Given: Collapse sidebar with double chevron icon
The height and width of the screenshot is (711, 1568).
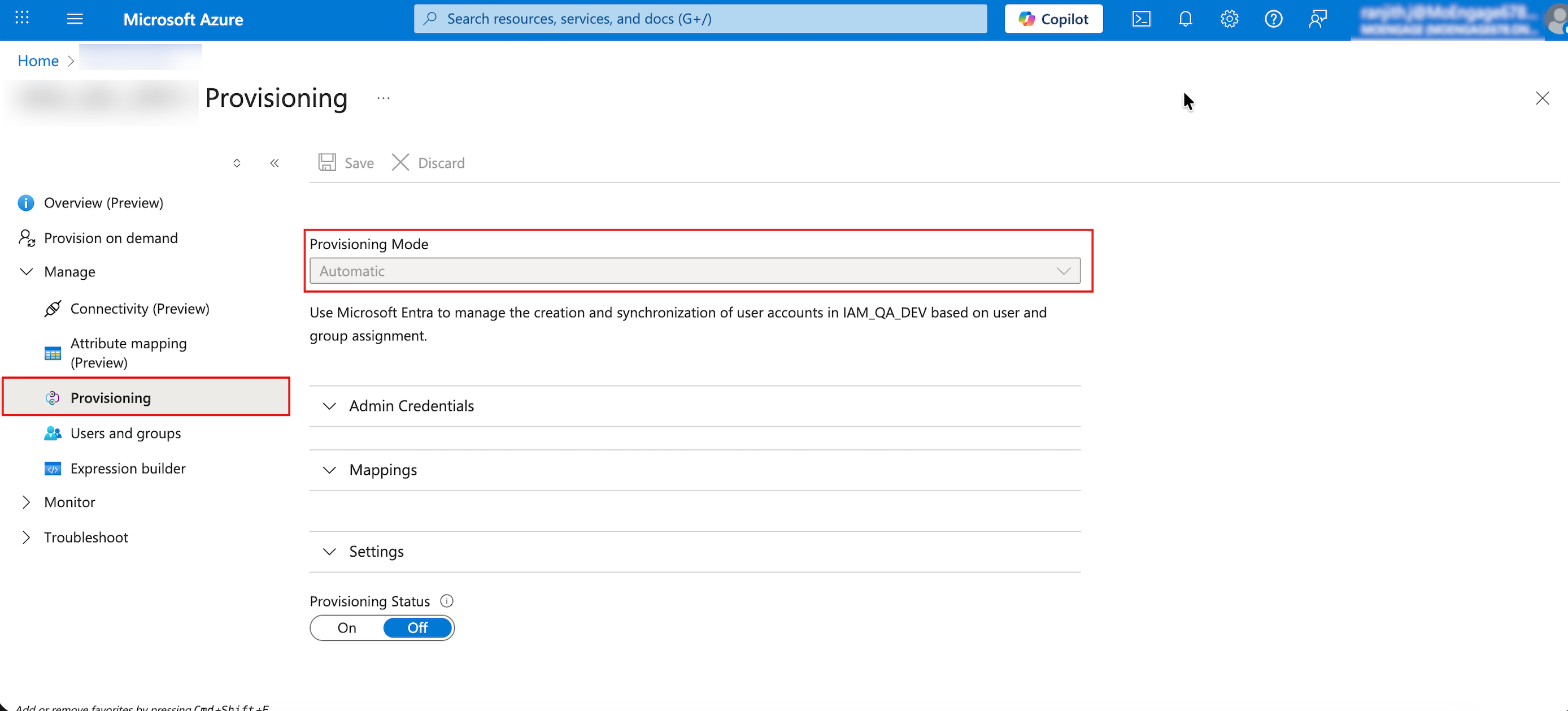Looking at the screenshot, I should (x=275, y=163).
